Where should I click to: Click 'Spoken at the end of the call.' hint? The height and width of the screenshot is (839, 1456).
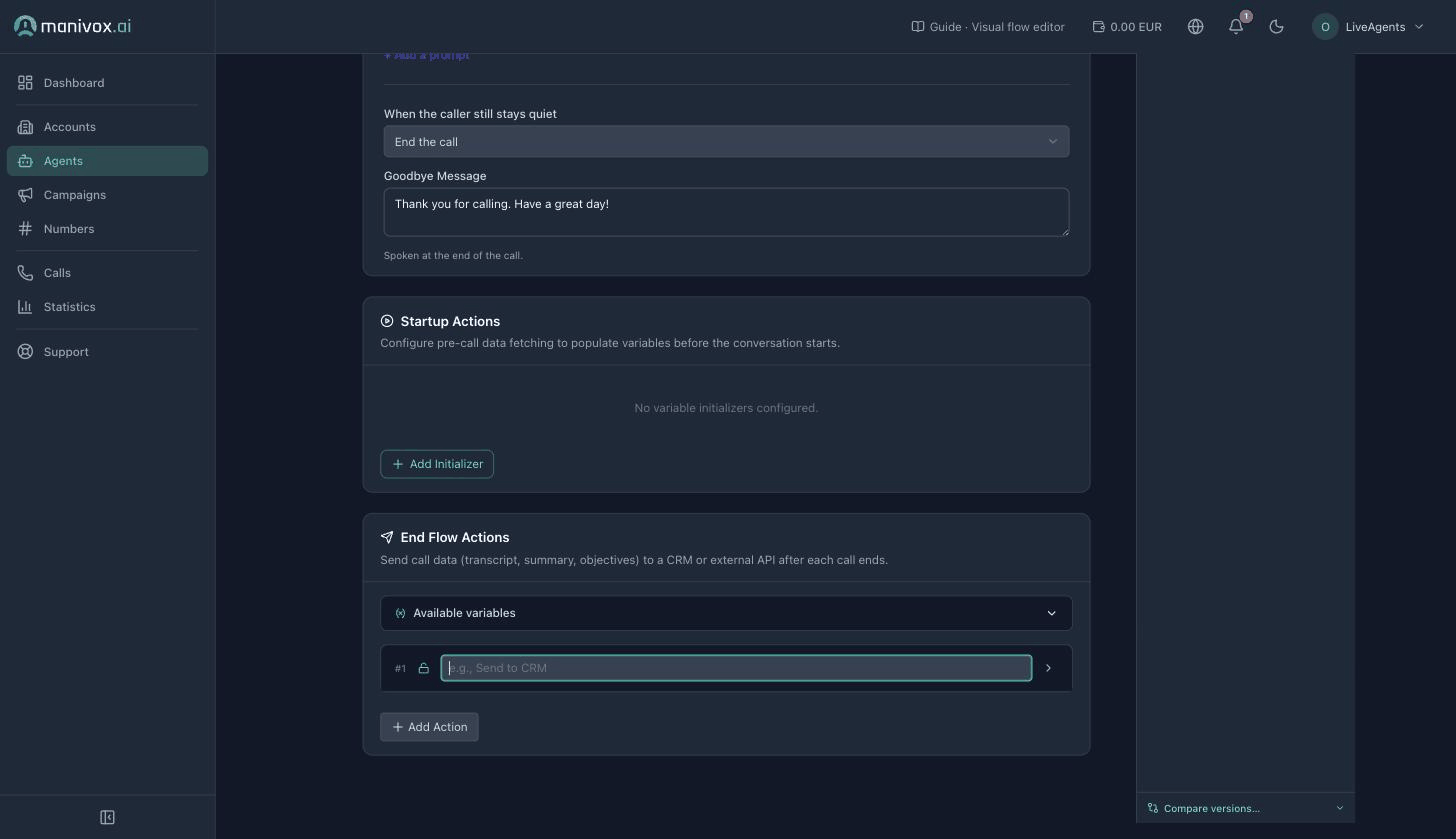[453, 255]
